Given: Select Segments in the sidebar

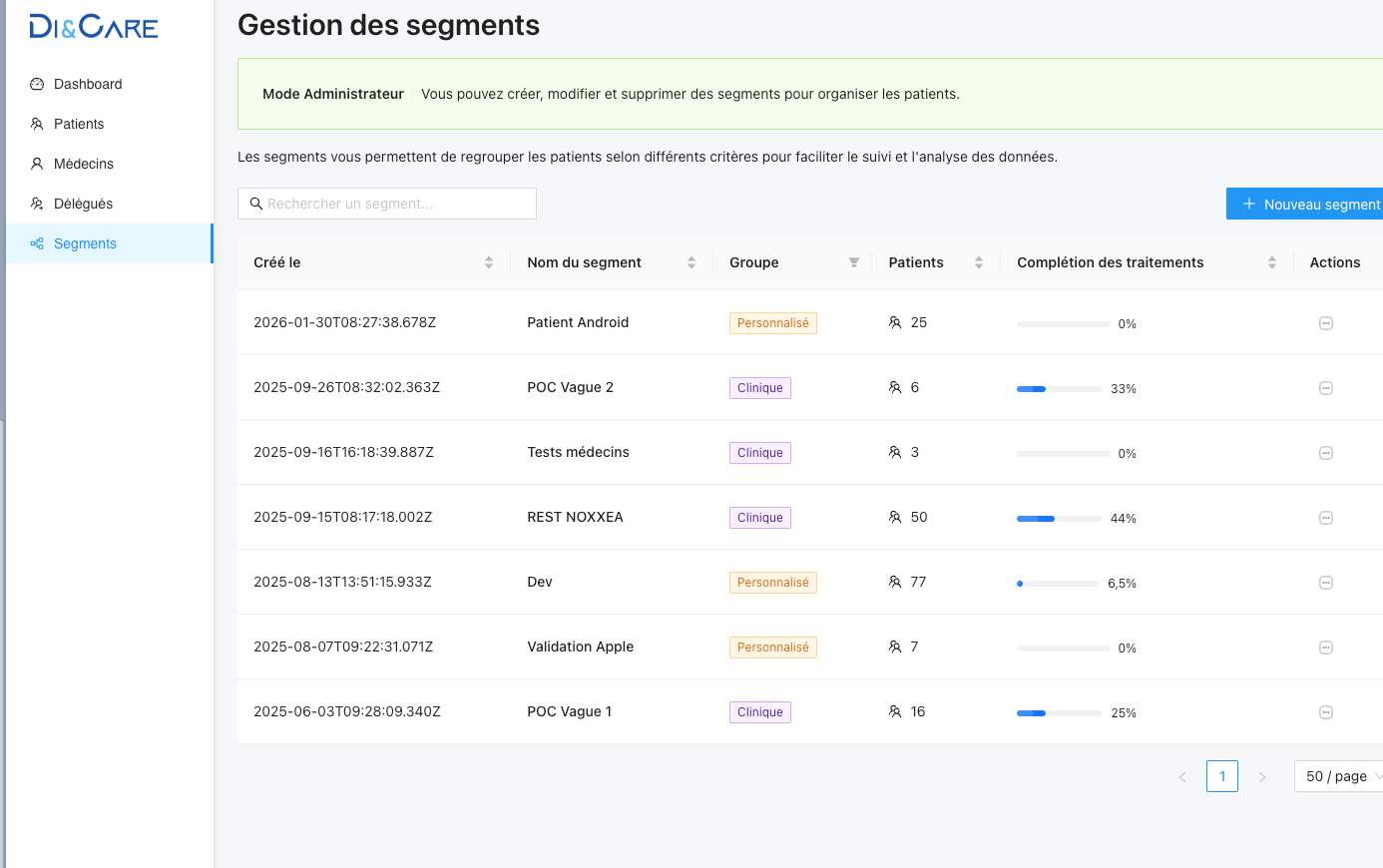Looking at the screenshot, I should pyautogui.click(x=110, y=243).
